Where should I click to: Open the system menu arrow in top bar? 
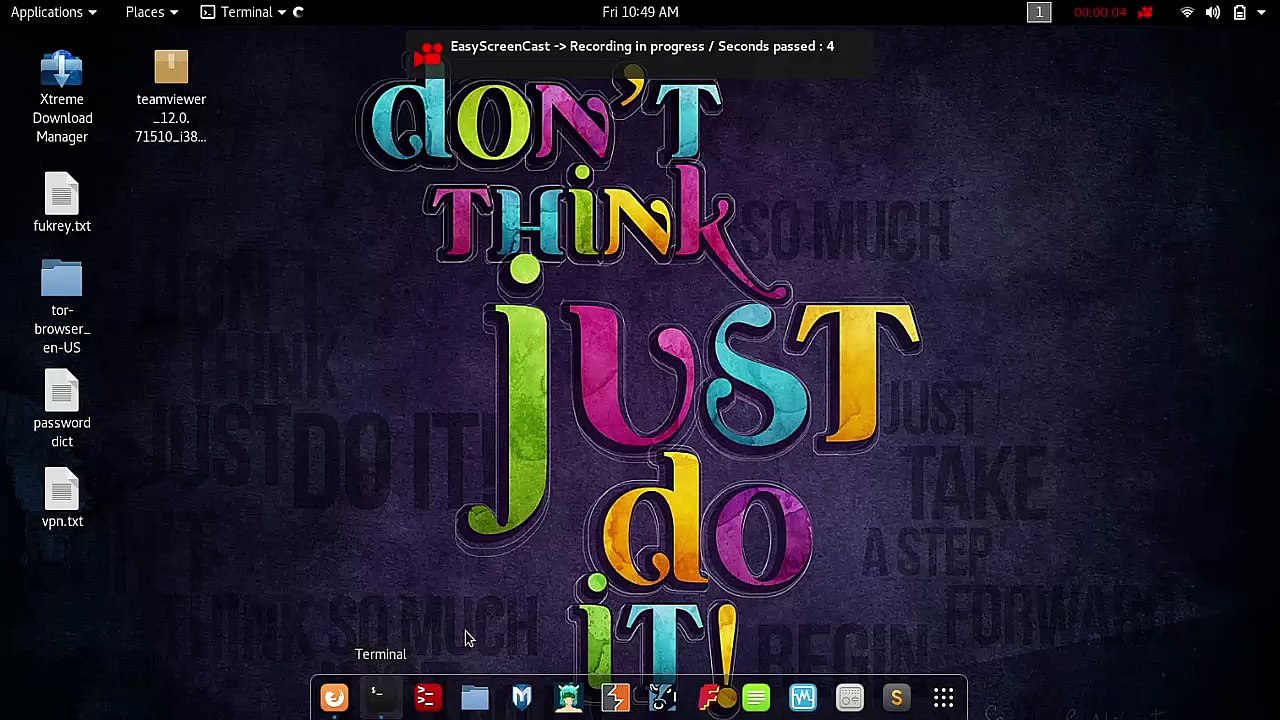[x=1262, y=12]
